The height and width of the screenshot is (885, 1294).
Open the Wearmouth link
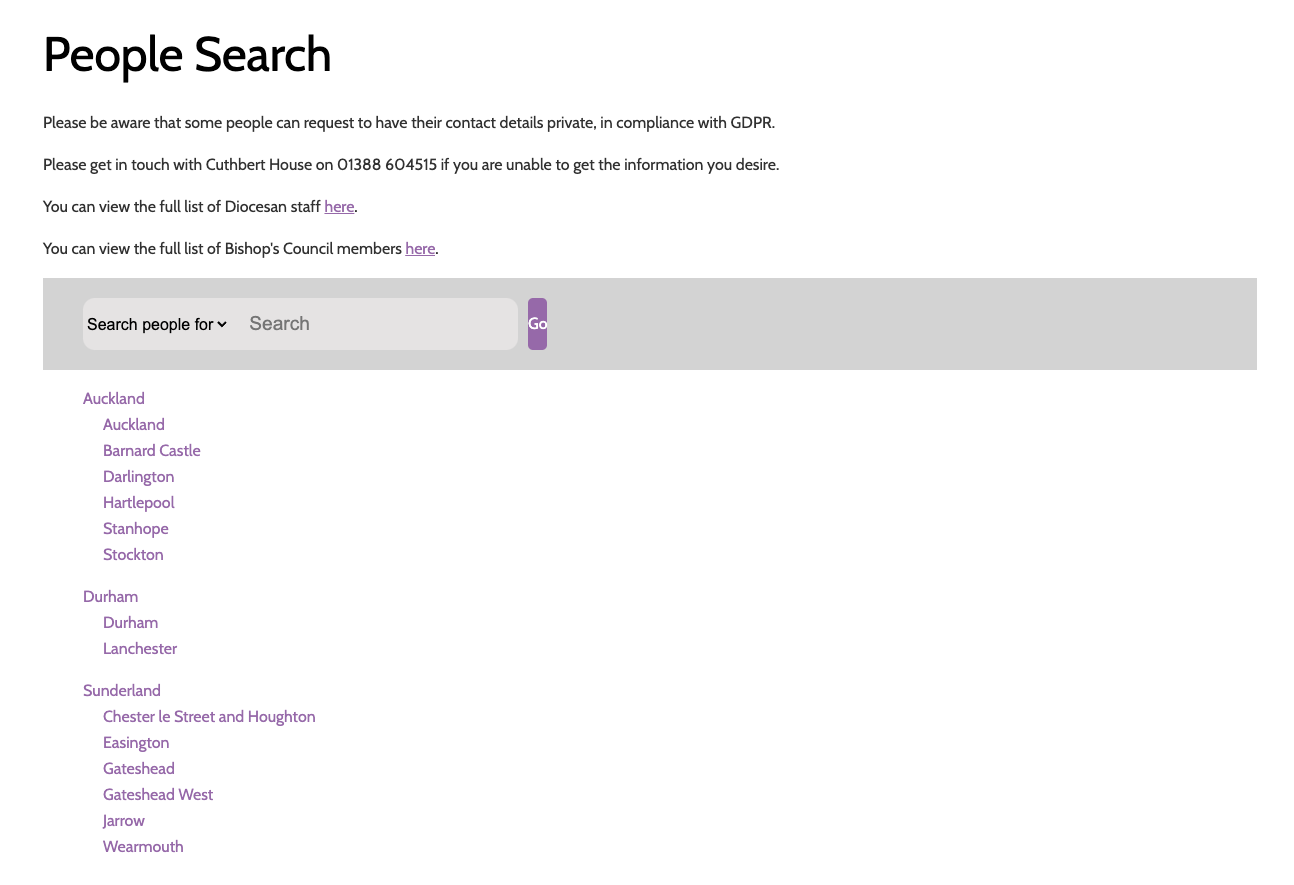(x=143, y=847)
